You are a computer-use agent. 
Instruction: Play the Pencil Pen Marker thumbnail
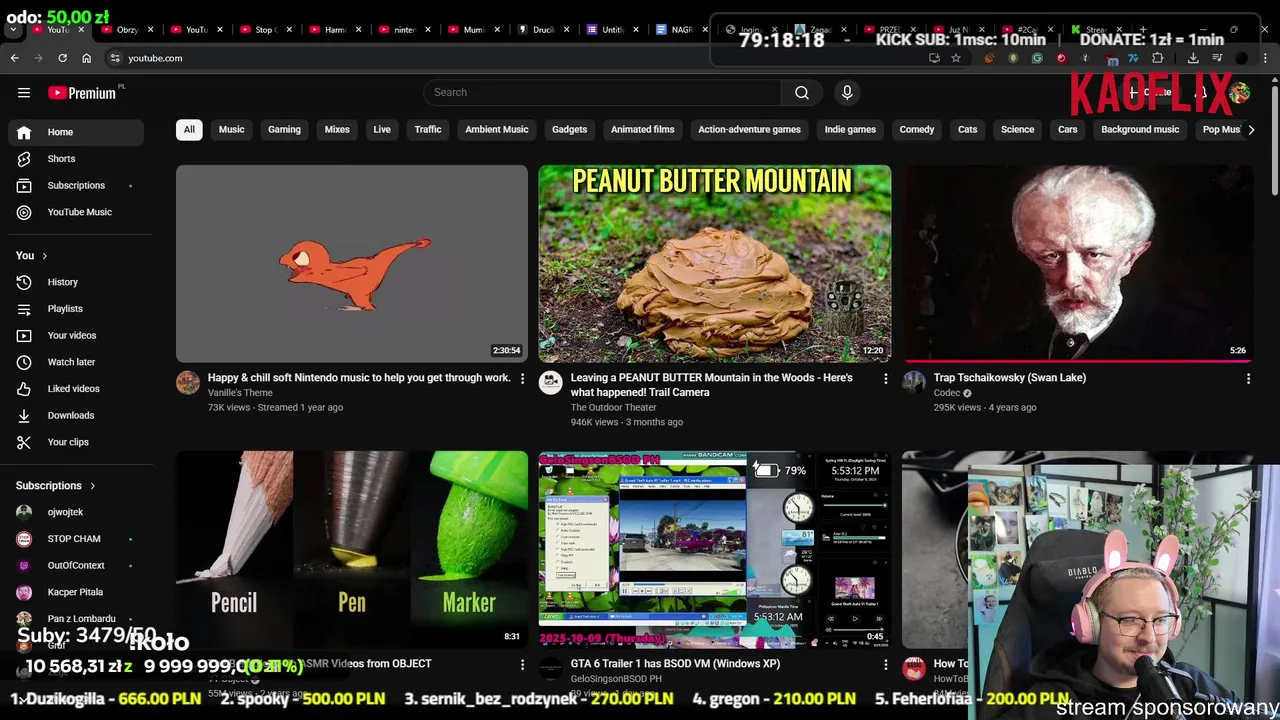[x=352, y=549]
